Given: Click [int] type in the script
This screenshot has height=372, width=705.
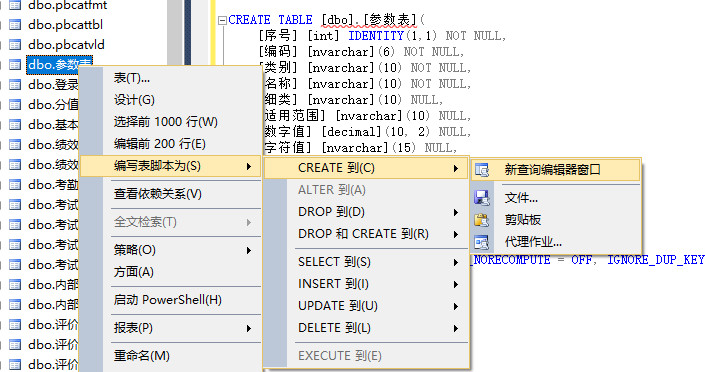Looking at the screenshot, I should pyautogui.click(x=323, y=36).
